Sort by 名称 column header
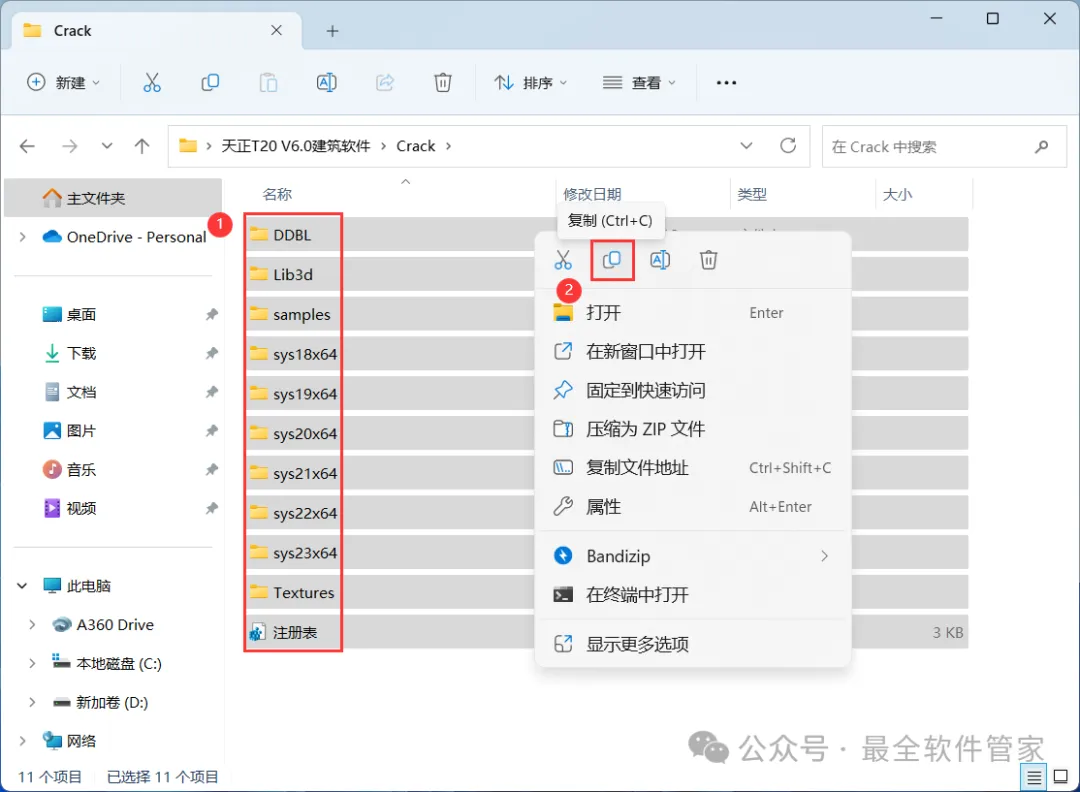The height and width of the screenshot is (792, 1080). pyautogui.click(x=278, y=194)
